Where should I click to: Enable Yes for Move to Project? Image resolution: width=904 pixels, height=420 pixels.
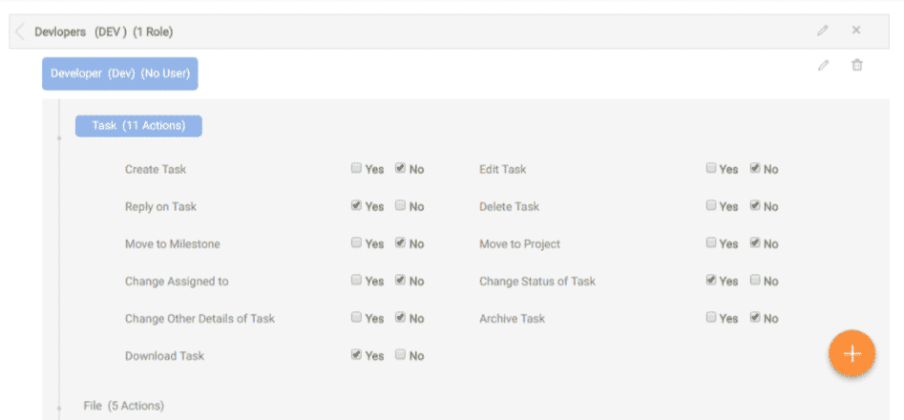(711, 243)
